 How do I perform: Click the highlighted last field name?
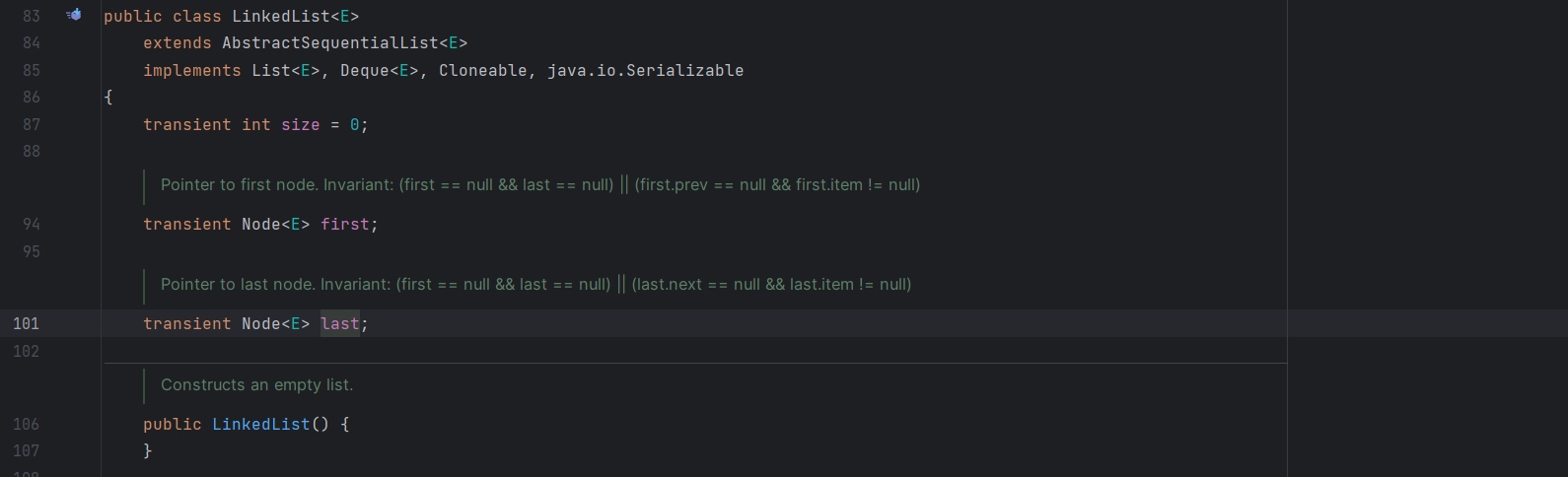click(x=339, y=324)
